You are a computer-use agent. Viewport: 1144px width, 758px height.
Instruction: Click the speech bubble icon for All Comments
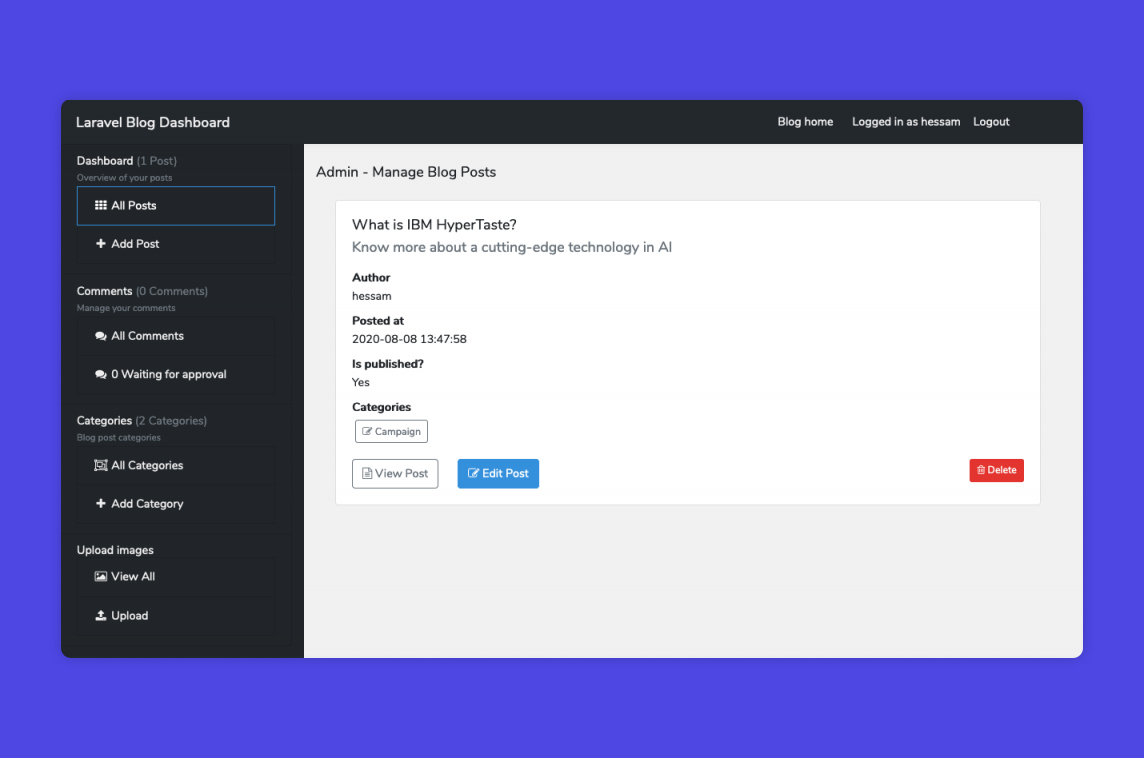[101, 336]
